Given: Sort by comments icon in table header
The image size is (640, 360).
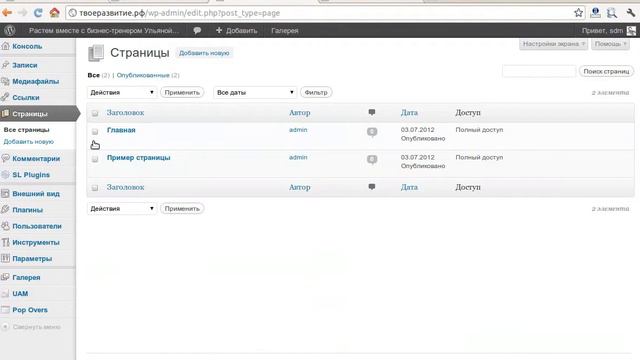Looking at the screenshot, I should 372,112.
